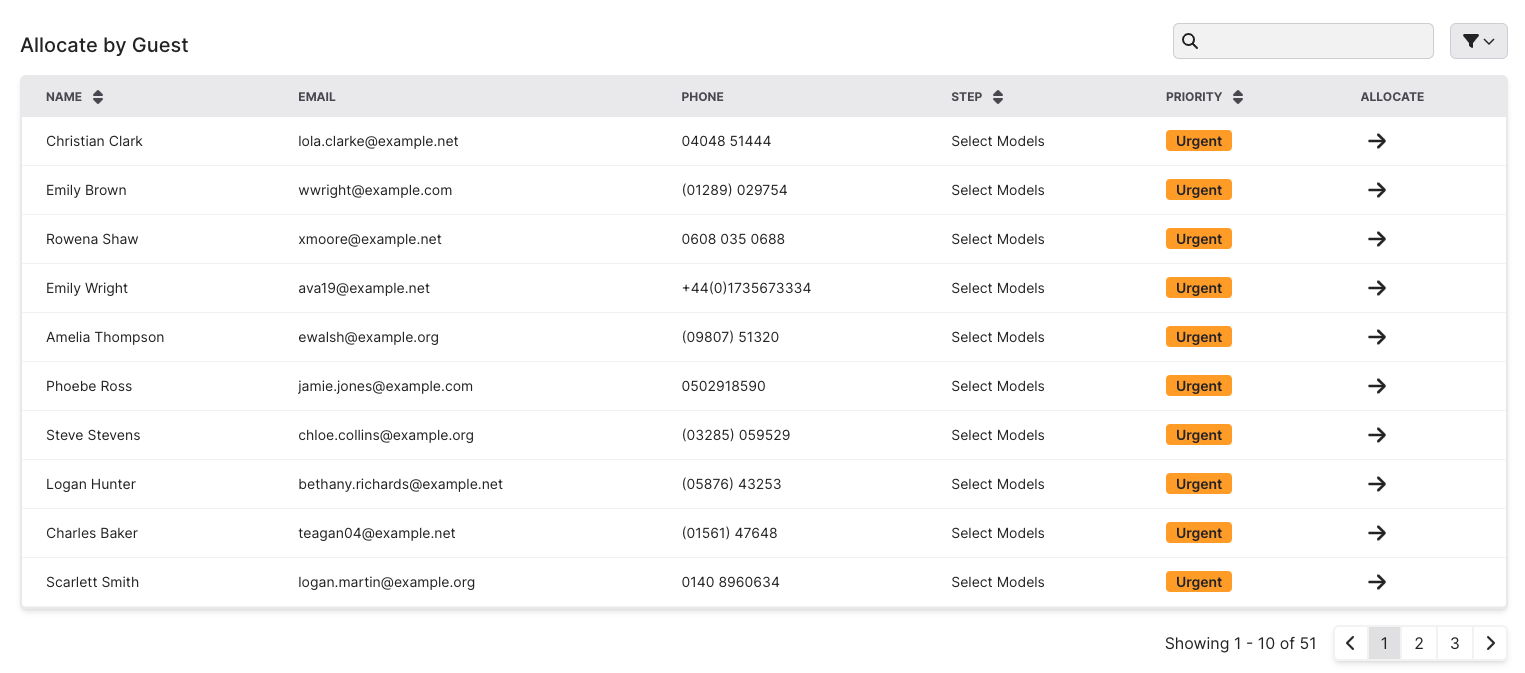1525x673 pixels.
Task: Click the allocate arrow for Rowena Shaw
Action: [1377, 239]
